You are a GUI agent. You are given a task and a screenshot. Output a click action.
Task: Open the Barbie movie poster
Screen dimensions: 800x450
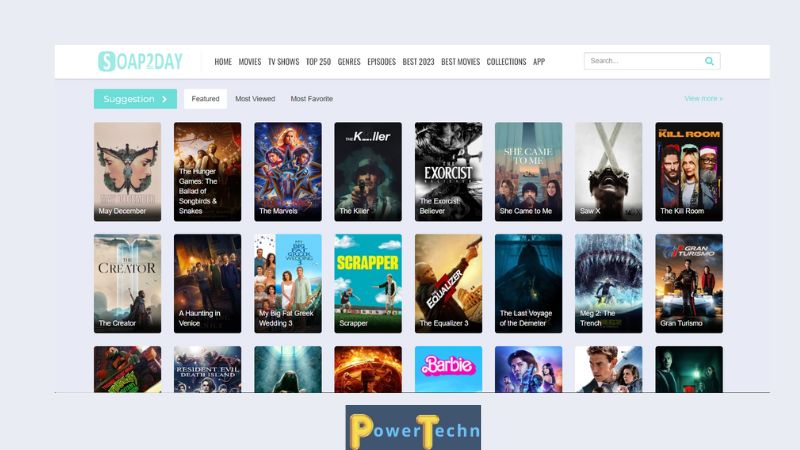pos(448,368)
